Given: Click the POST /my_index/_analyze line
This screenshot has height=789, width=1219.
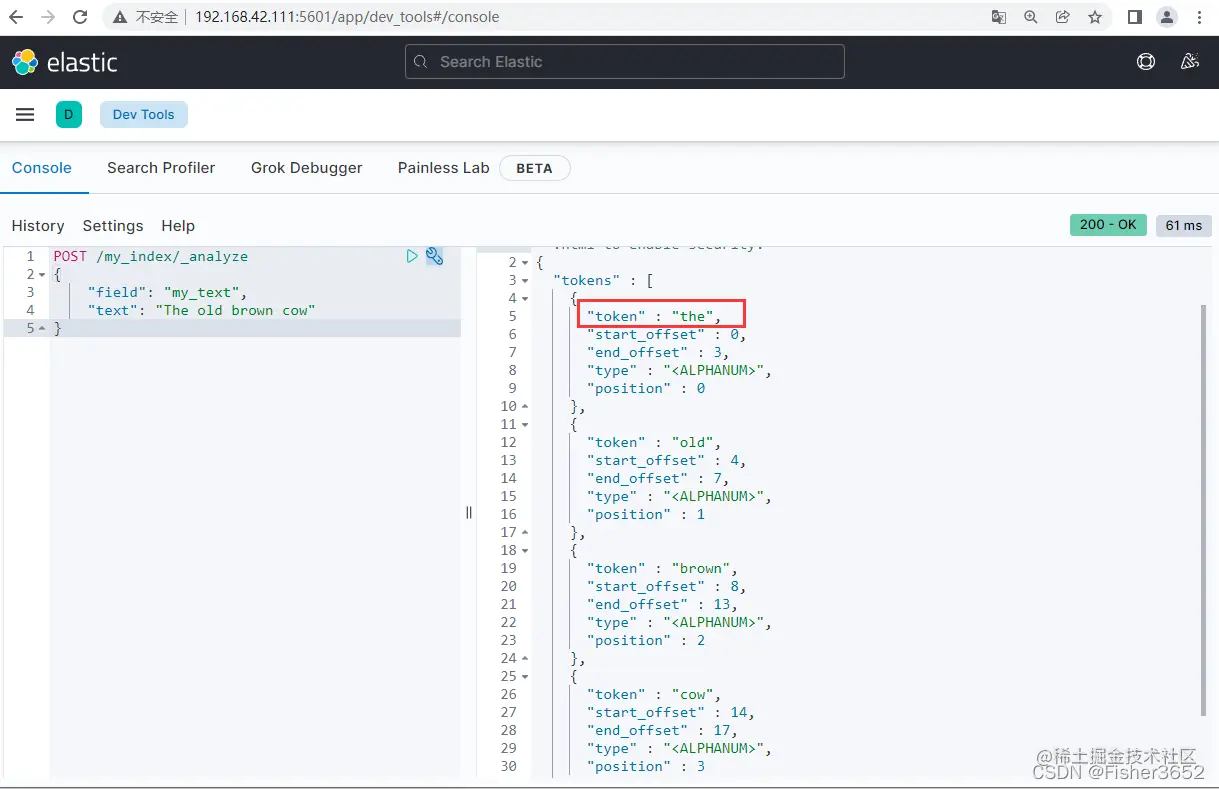Looking at the screenshot, I should (x=150, y=256).
